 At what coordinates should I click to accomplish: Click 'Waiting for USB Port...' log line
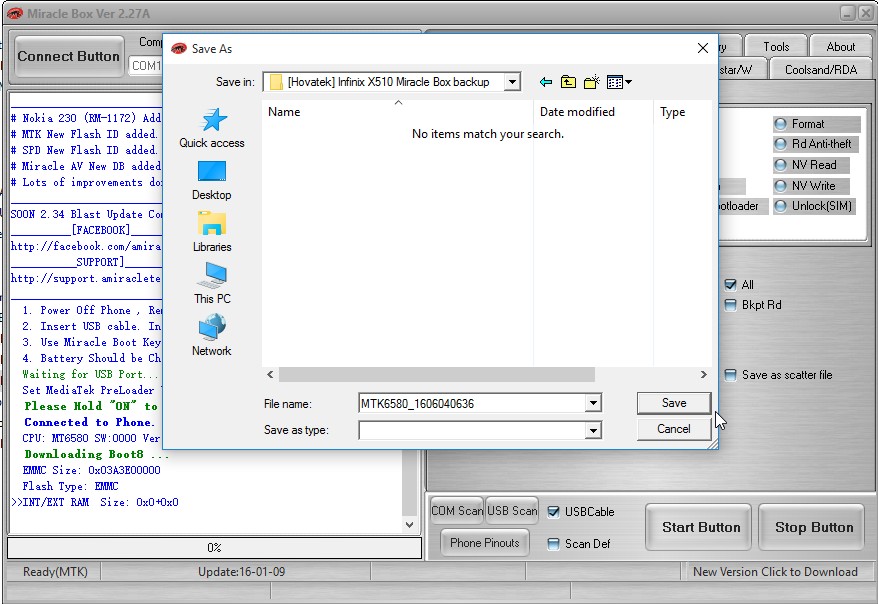tap(90, 374)
